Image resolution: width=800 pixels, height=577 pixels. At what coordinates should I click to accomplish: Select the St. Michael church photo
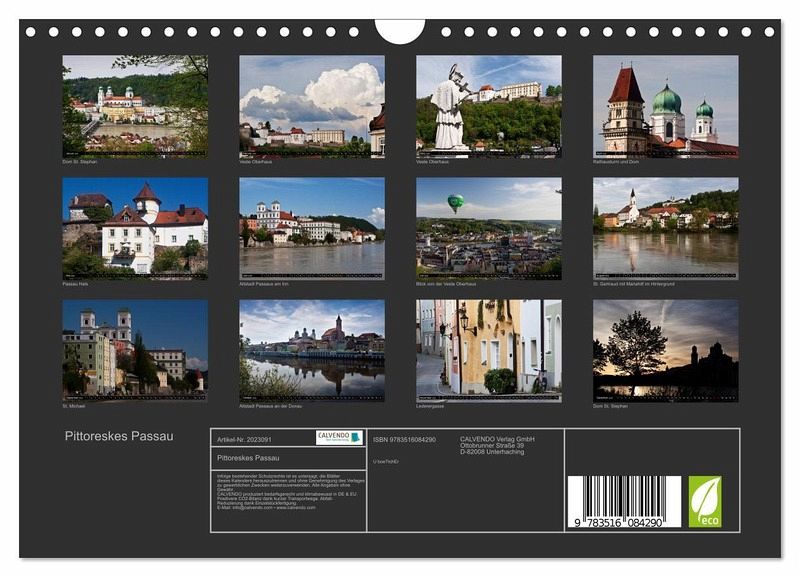click(x=135, y=350)
